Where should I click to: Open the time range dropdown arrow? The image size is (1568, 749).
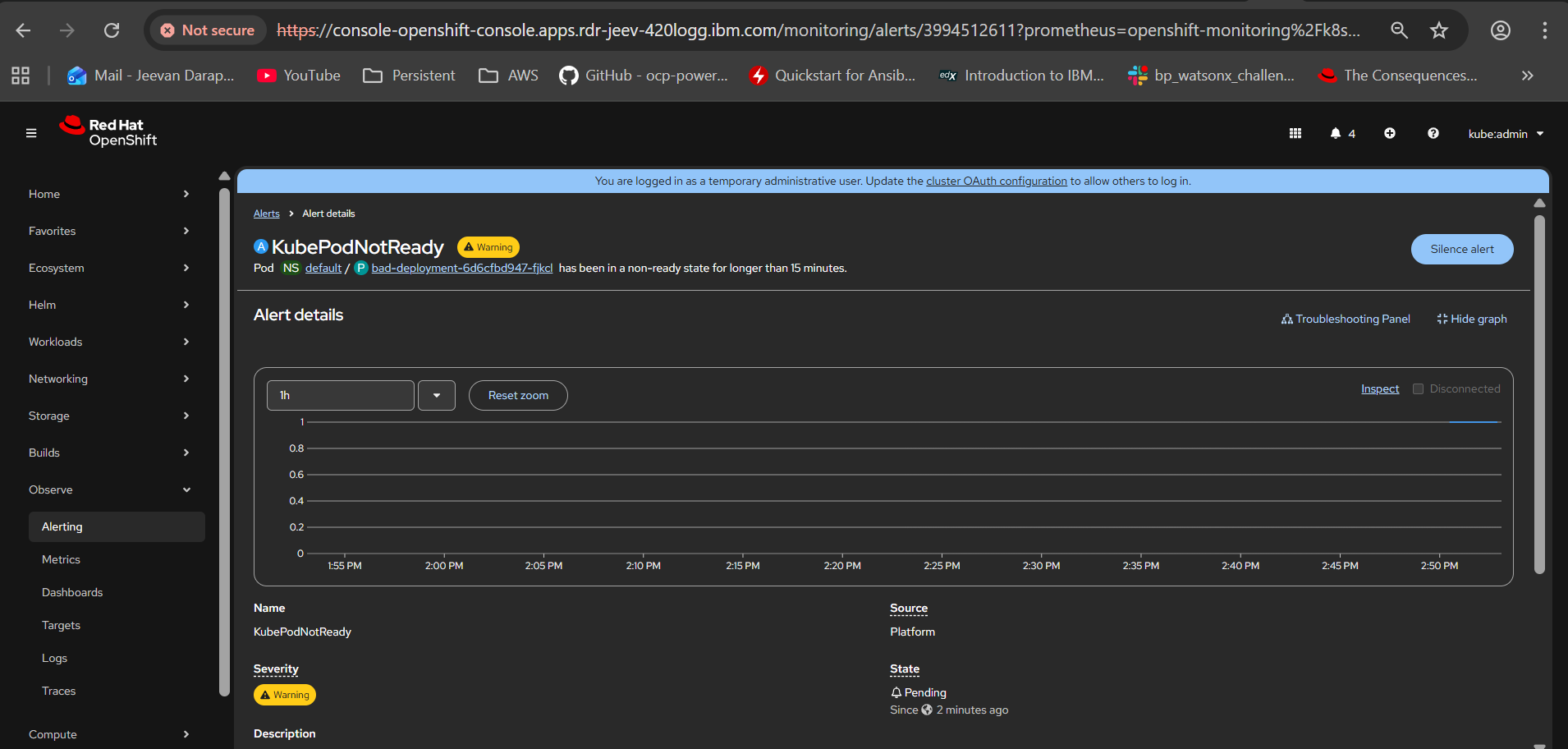point(437,395)
